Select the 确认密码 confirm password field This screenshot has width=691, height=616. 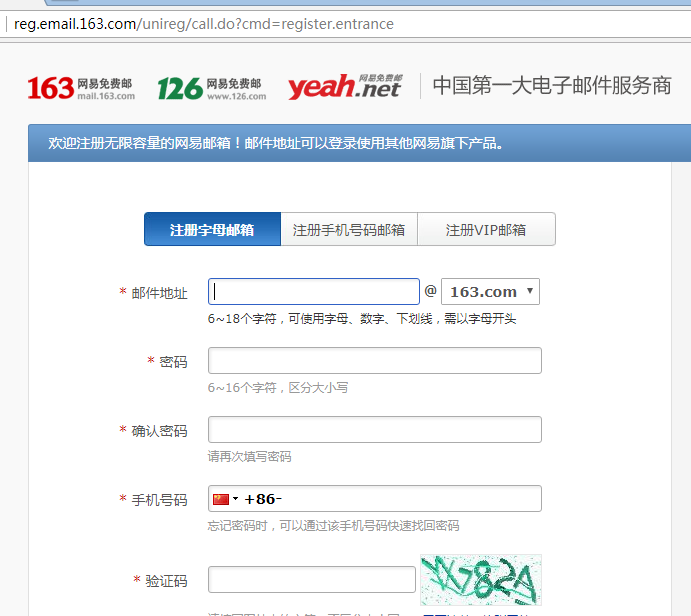click(x=374, y=430)
